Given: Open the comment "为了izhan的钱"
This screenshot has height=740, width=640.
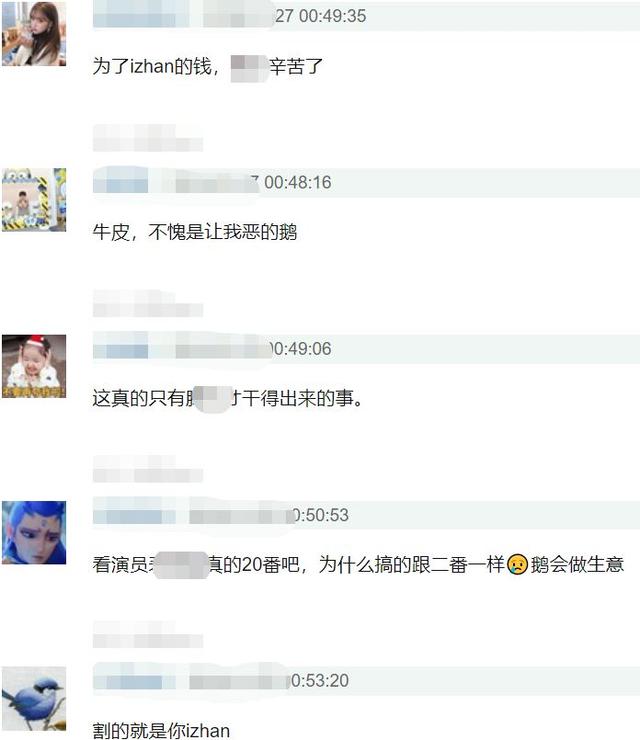Looking at the screenshot, I should (x=208, y=66).
